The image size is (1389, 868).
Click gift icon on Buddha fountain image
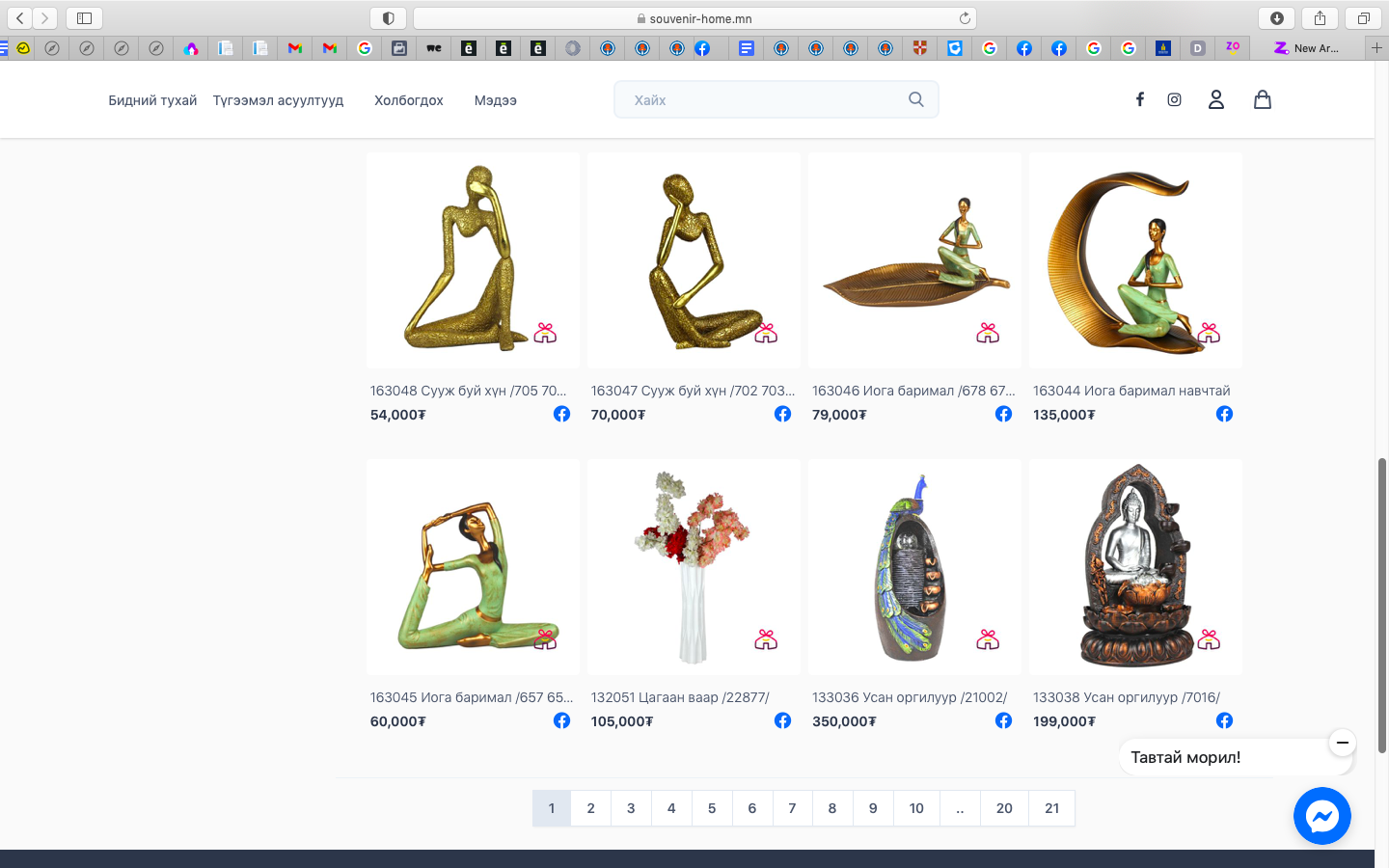click(x=1209, y=639)
